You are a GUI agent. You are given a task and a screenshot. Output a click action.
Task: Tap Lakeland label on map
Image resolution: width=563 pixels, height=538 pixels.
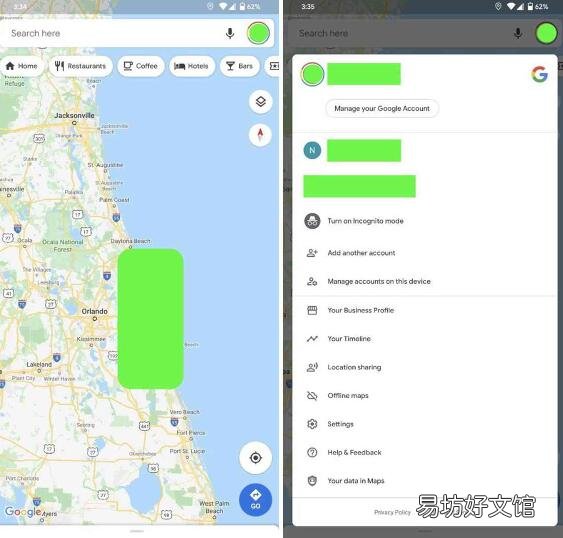tap(39, 364)
